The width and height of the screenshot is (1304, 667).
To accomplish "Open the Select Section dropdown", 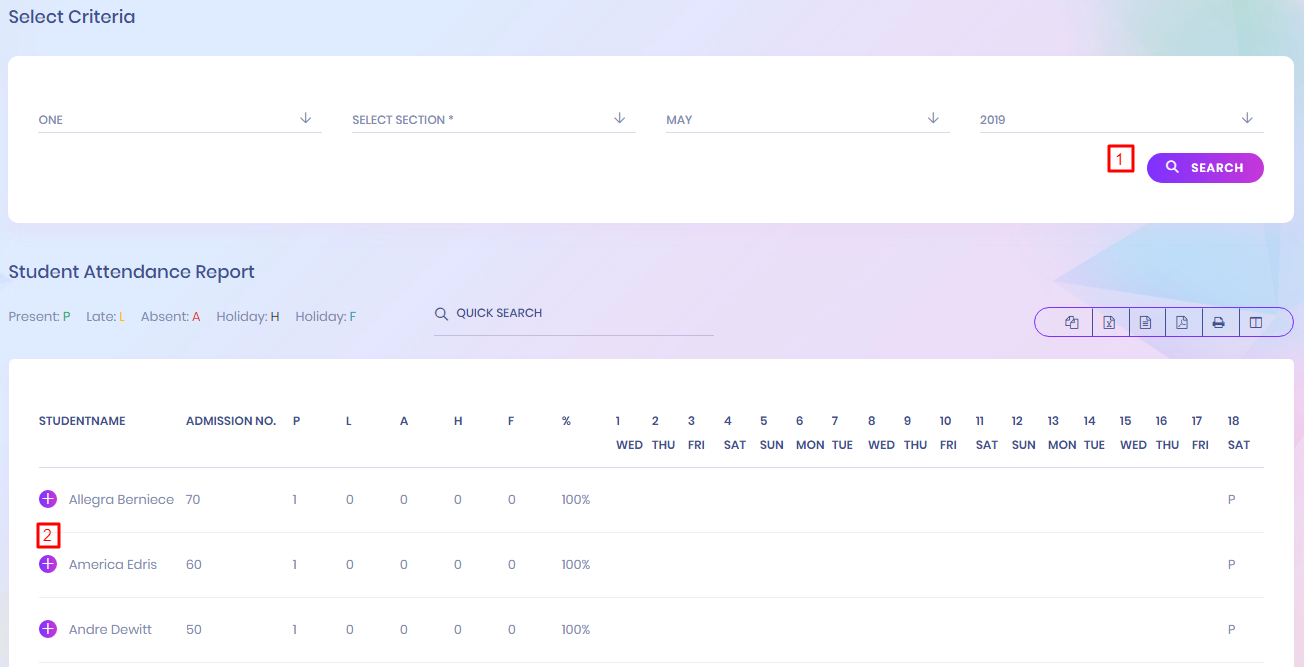I will coord(493,119).
